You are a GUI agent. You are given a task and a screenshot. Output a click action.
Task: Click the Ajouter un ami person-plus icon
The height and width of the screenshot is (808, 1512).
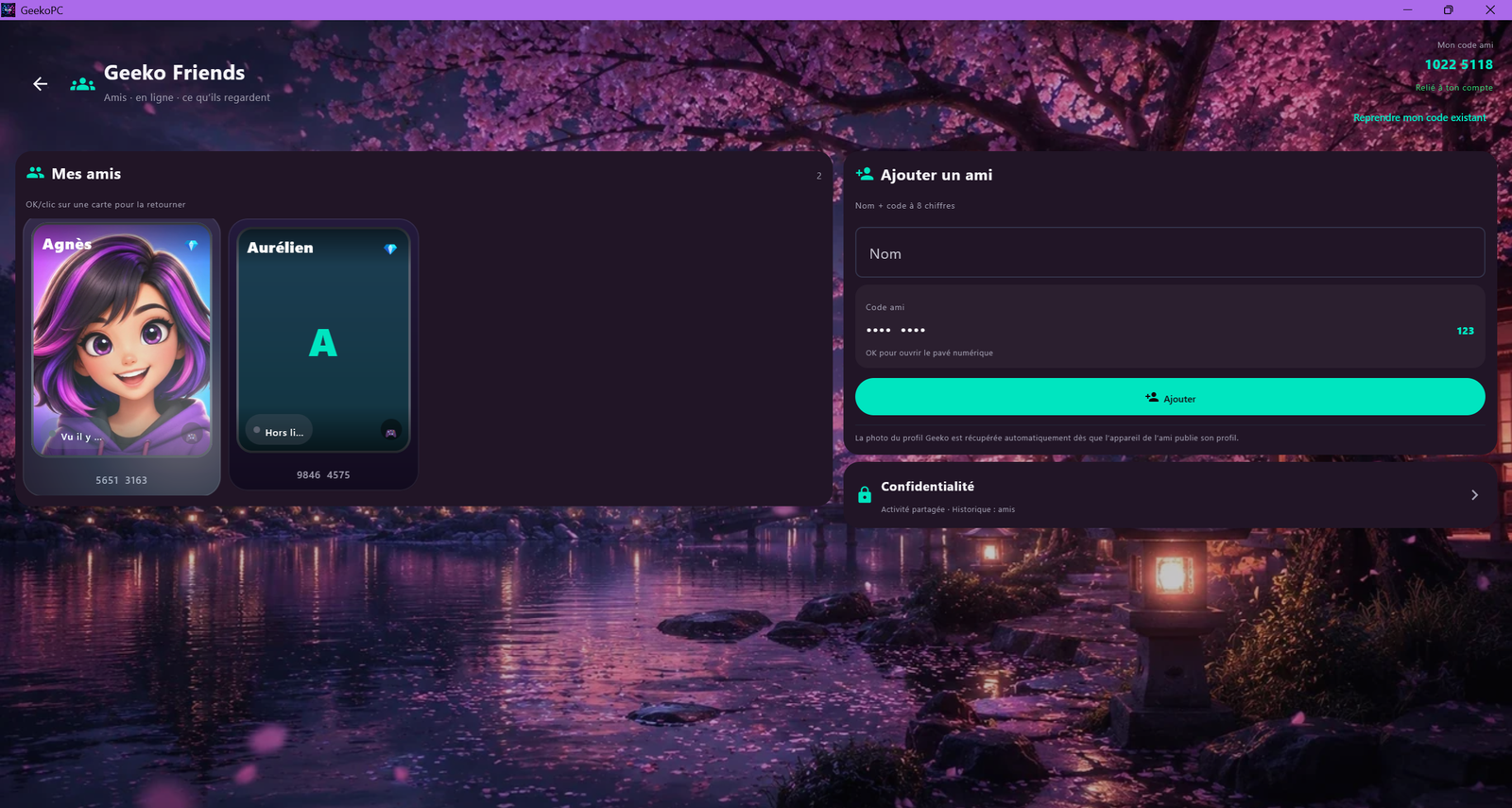pyautogui.click(x=865, y=174)
